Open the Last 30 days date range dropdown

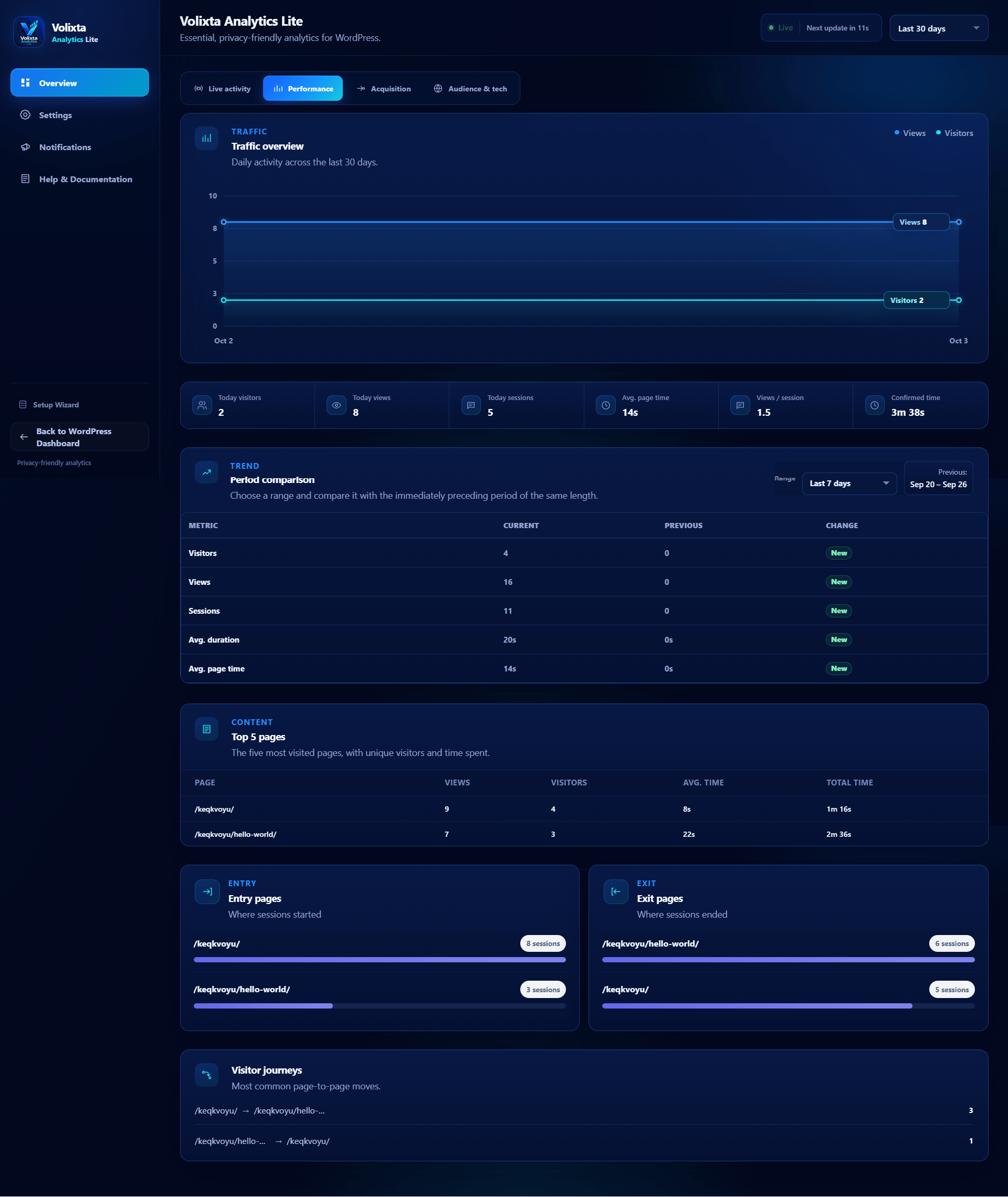click(939, 28)
